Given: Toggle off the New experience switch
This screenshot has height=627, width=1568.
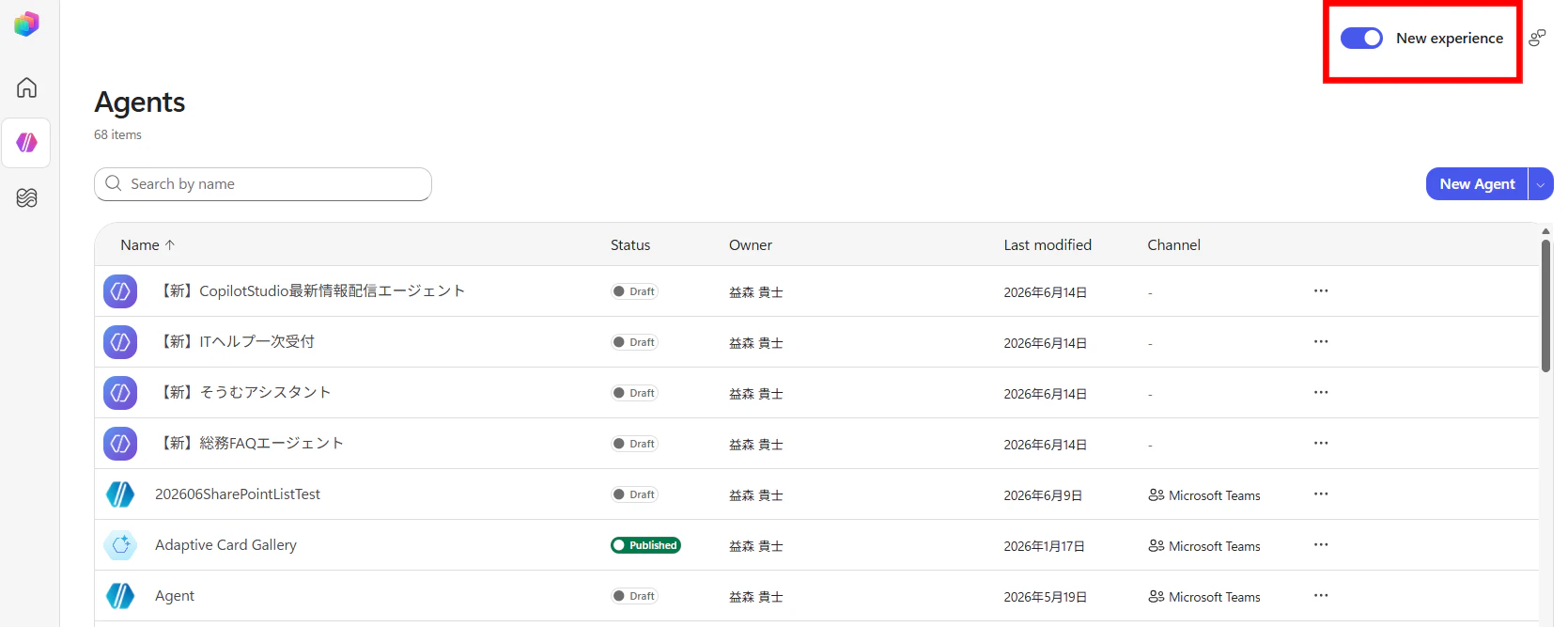Looking at the screenshot, I should (1361, 38).
